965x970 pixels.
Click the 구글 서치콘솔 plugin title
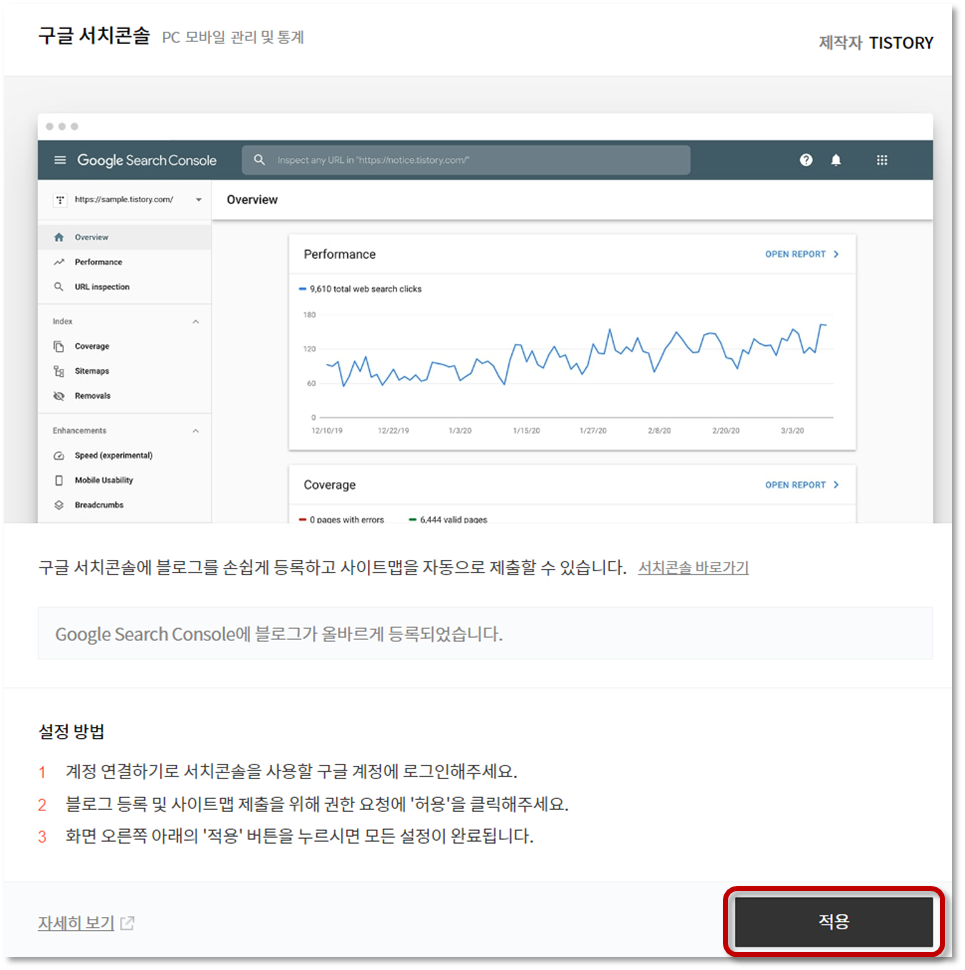pos(94,36)
